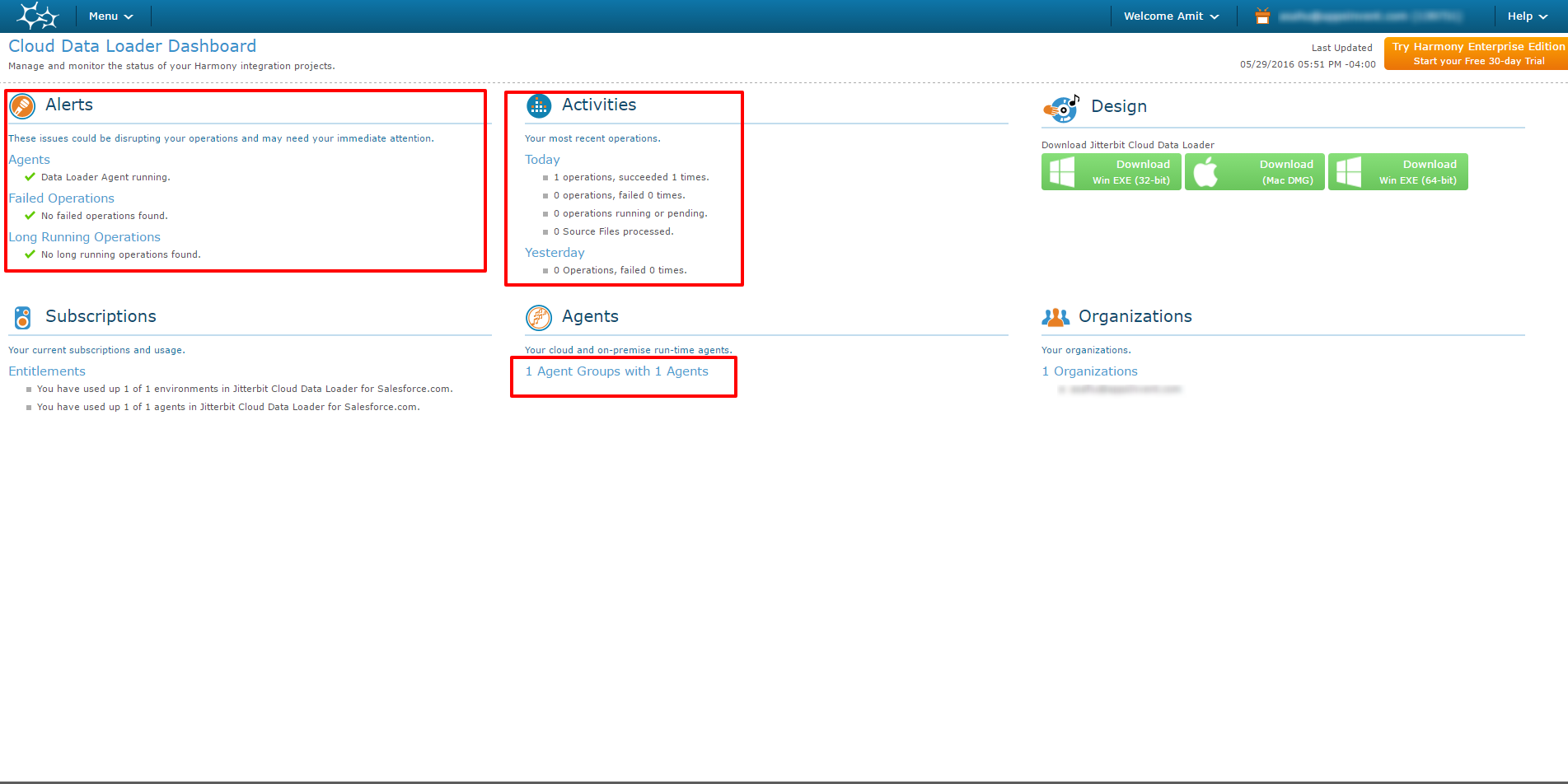
Task: Click the Agents section icon
Action: tap(539, 317)
